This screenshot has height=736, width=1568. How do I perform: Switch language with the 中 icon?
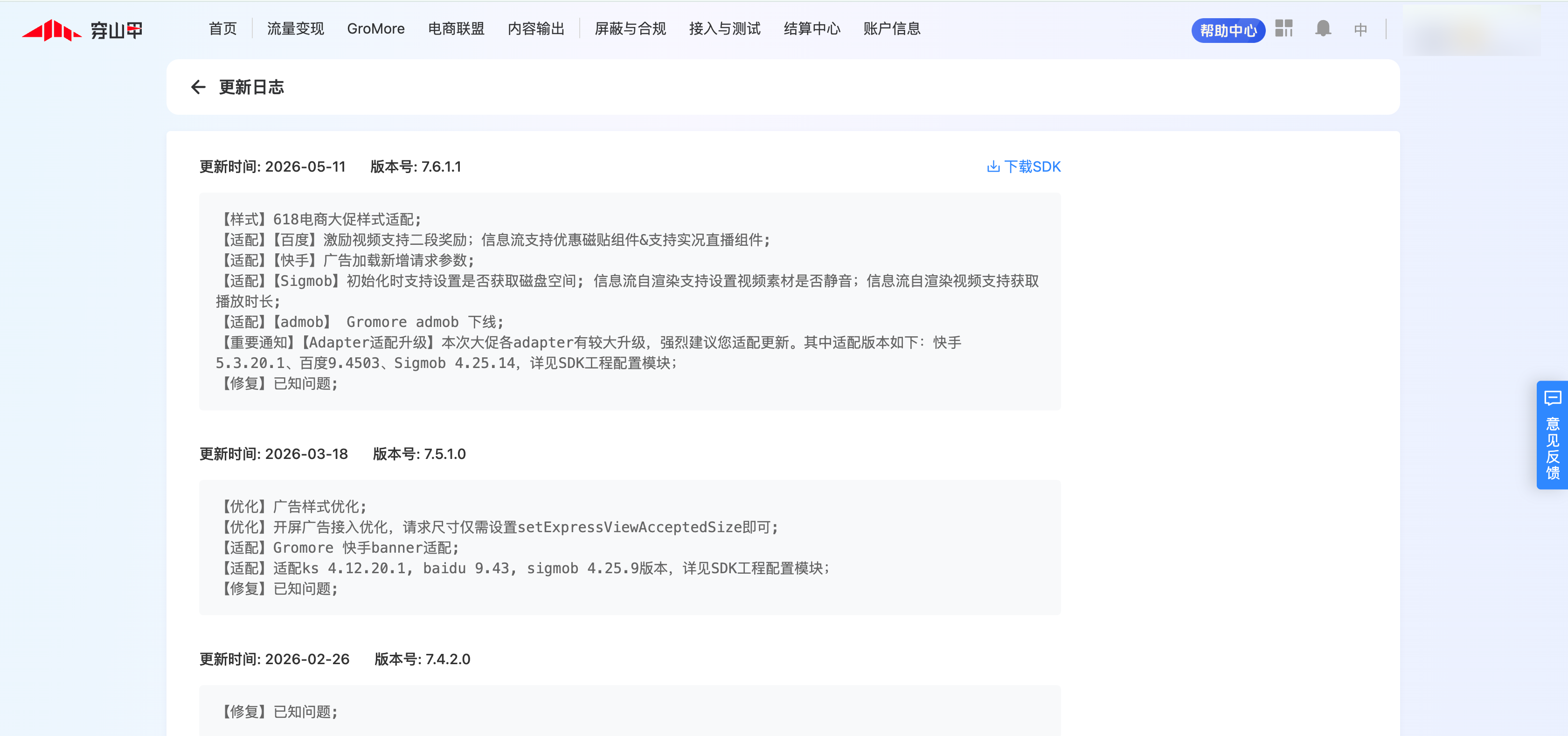1360,29
